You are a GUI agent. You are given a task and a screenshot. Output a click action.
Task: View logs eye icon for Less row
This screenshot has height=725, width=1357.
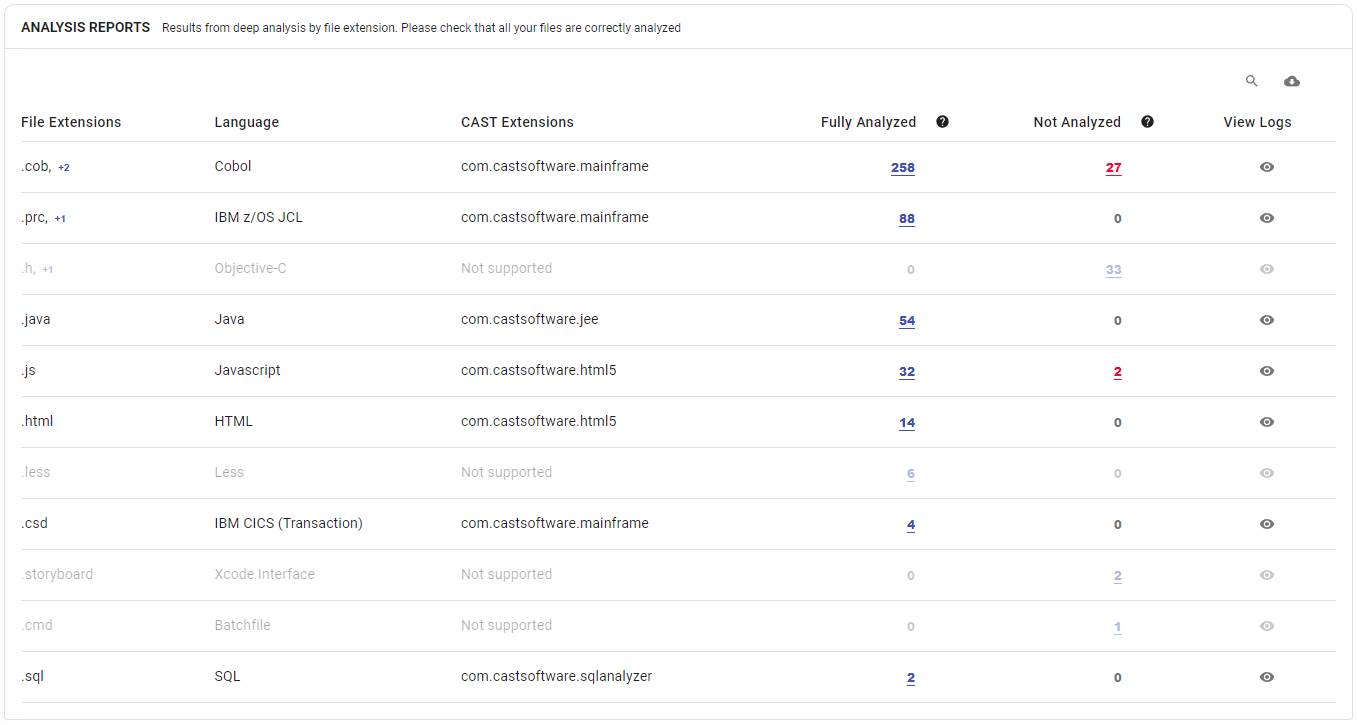(1267, 473)
